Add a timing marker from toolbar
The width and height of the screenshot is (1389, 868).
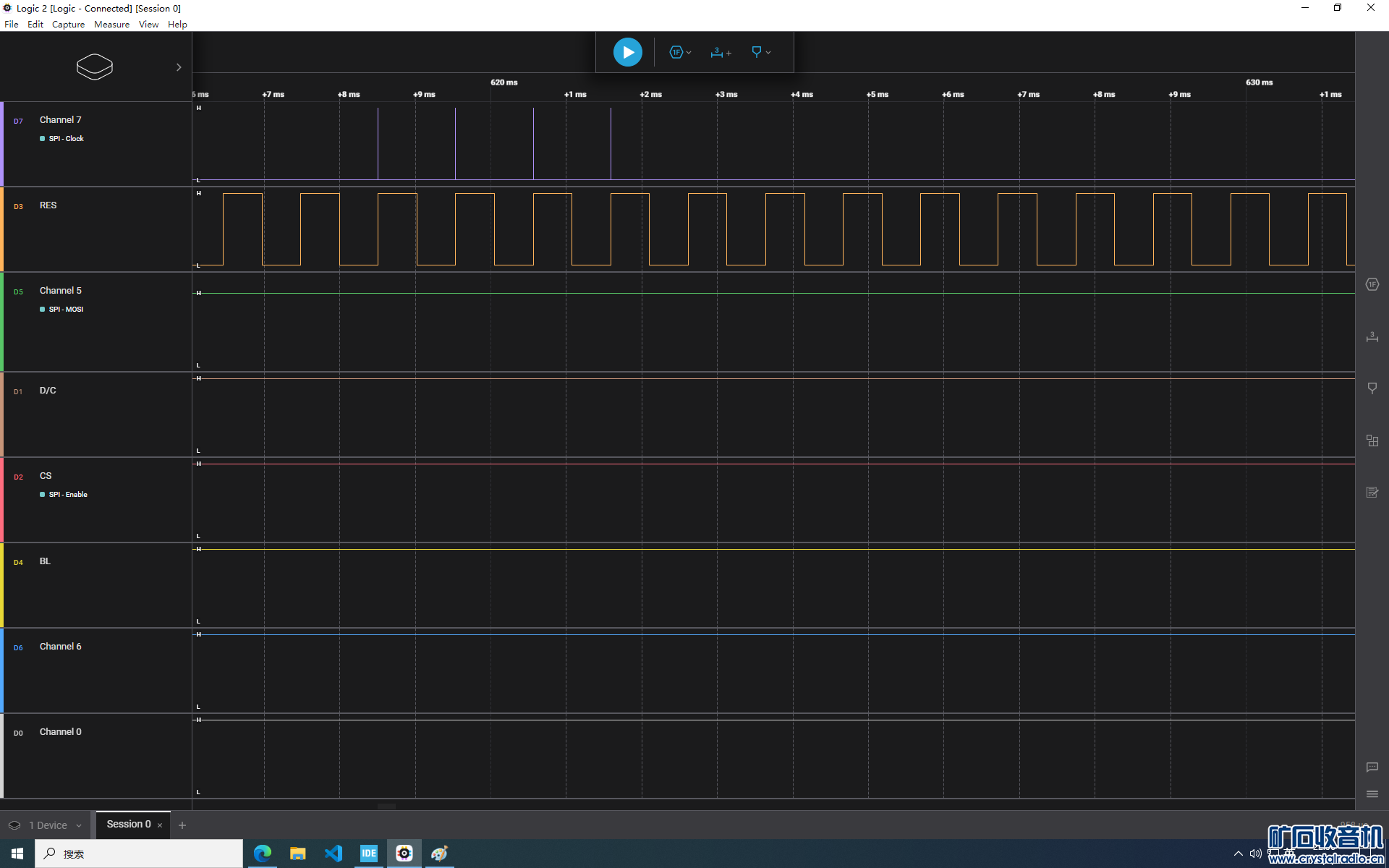point(721,52)
